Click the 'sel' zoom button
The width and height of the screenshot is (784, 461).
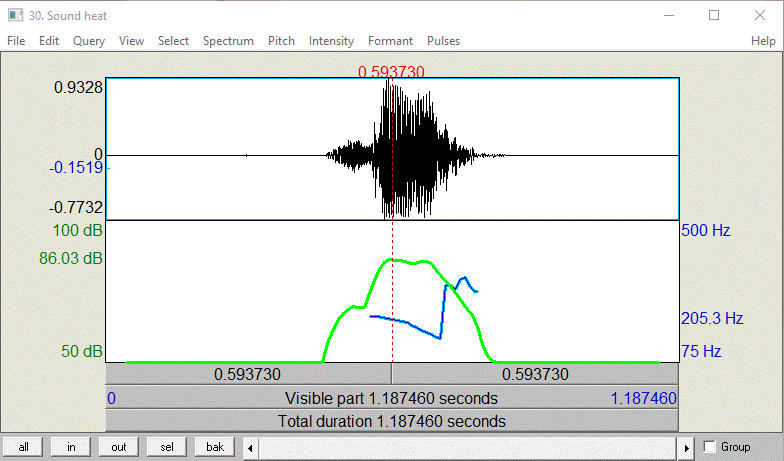166,446
